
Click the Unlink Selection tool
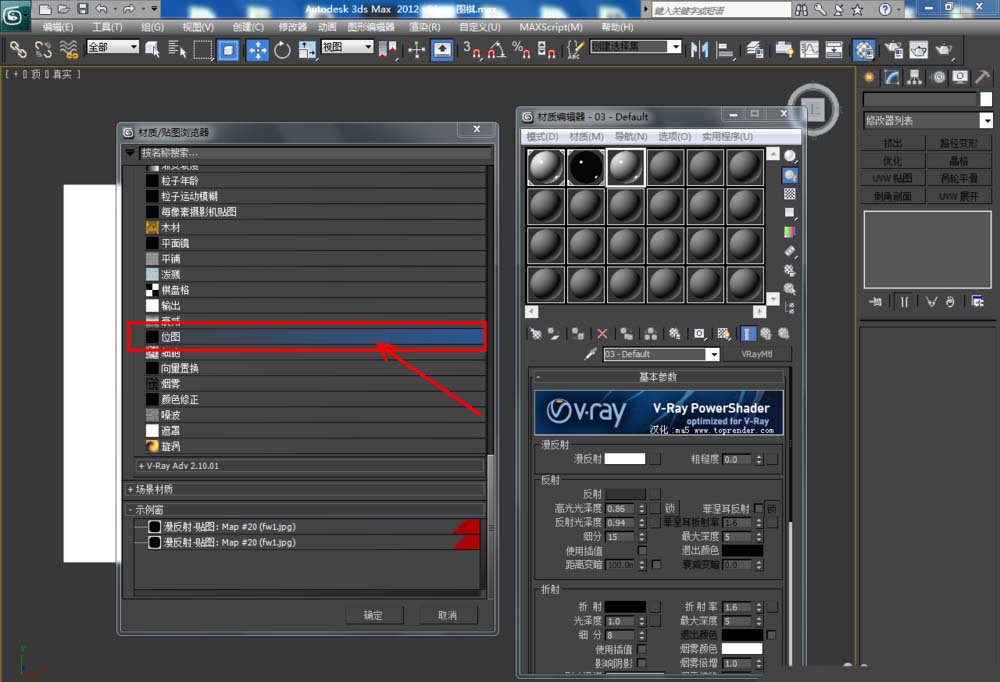[x=43, y=49]
